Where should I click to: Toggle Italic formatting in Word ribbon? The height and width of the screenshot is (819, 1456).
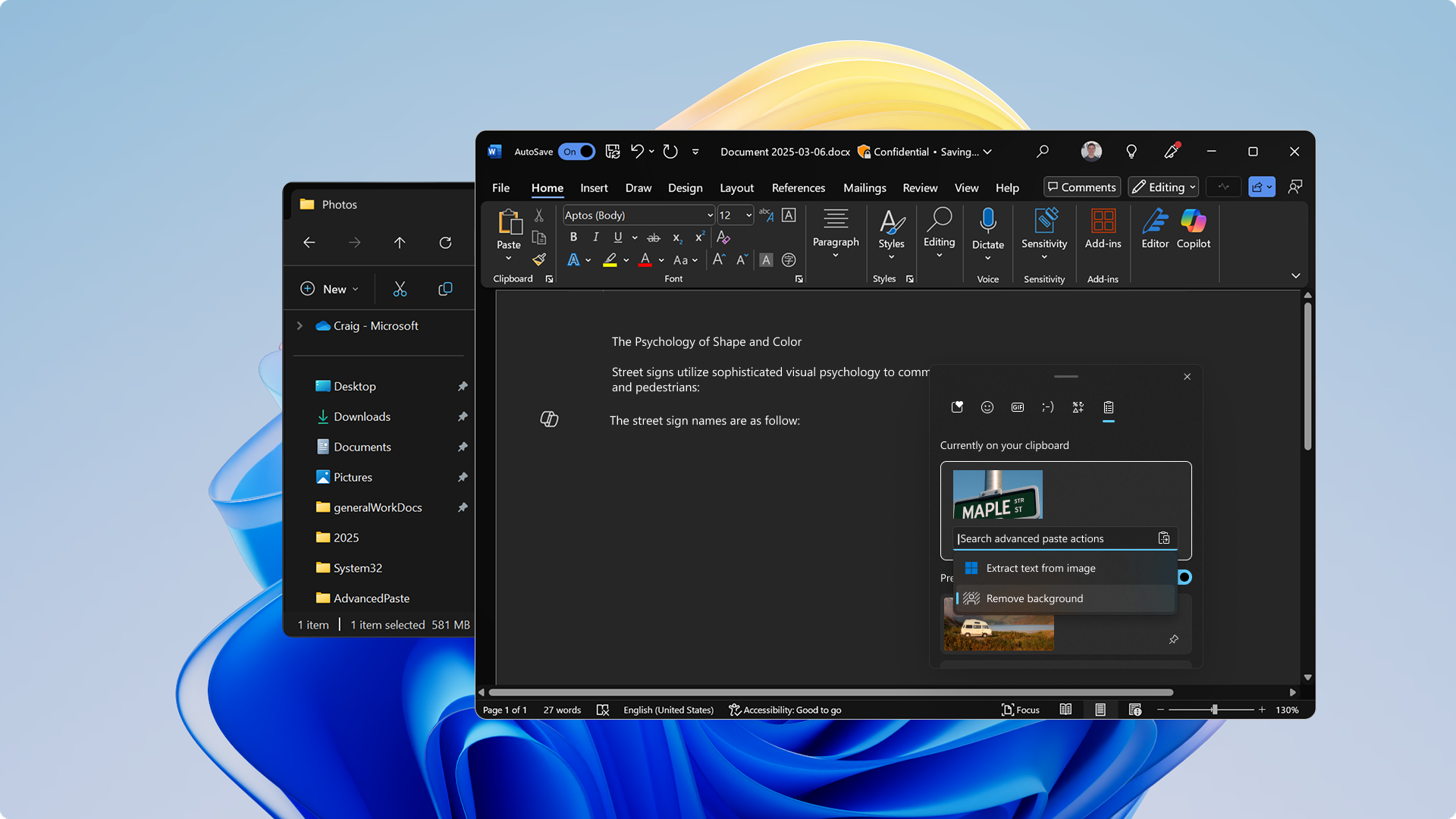click(595, 237)
